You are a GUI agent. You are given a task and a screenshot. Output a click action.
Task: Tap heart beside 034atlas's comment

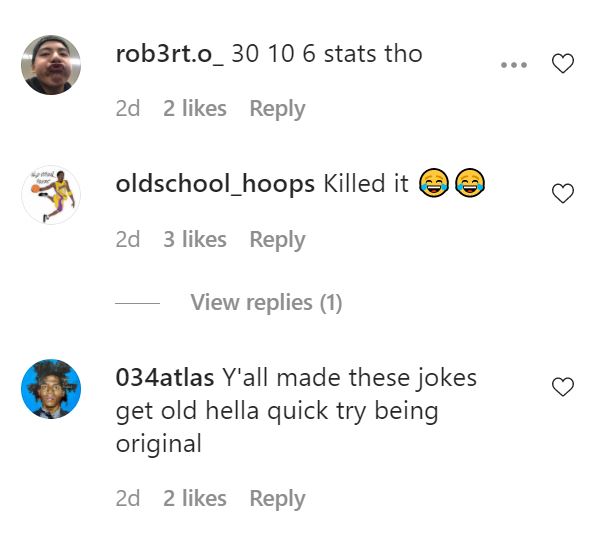tap(563, 387)
